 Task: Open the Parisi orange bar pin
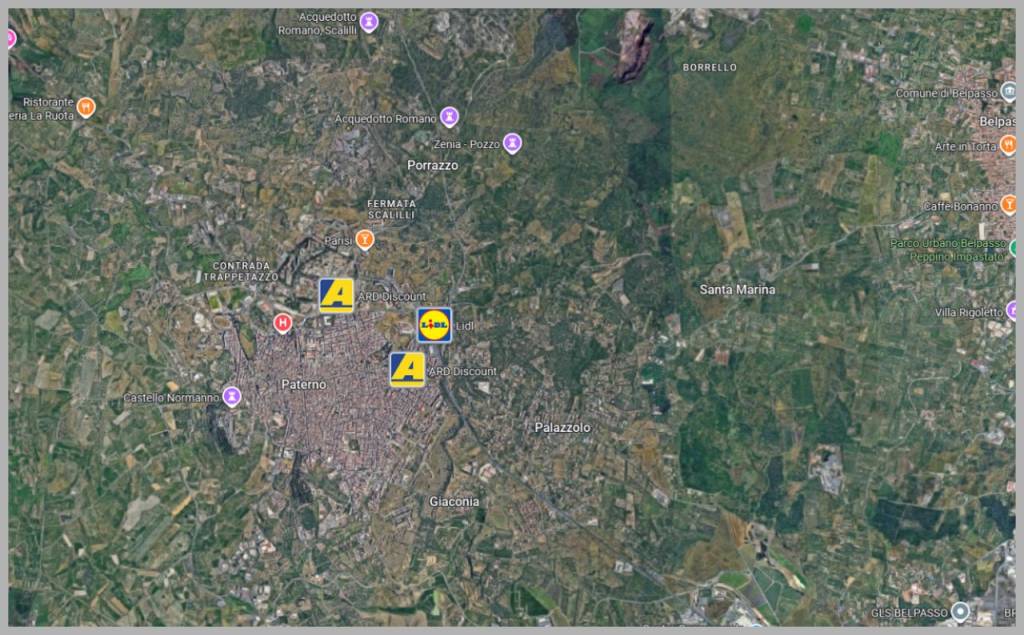pos(365,240)
